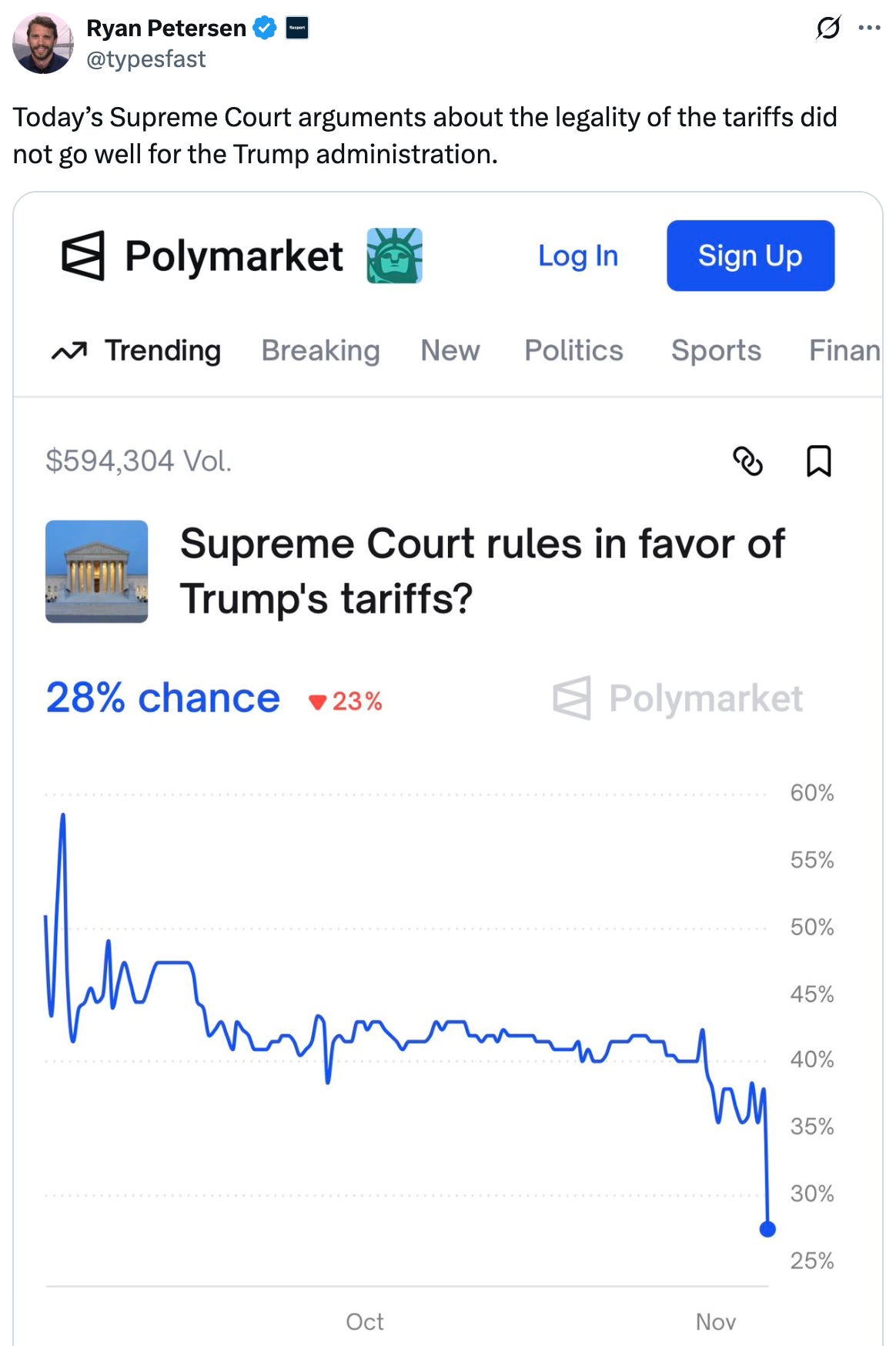The height and width of the screenshot is (1346, 896).
Task: Click the Sign Up button
Action: (x=751, y=256)
